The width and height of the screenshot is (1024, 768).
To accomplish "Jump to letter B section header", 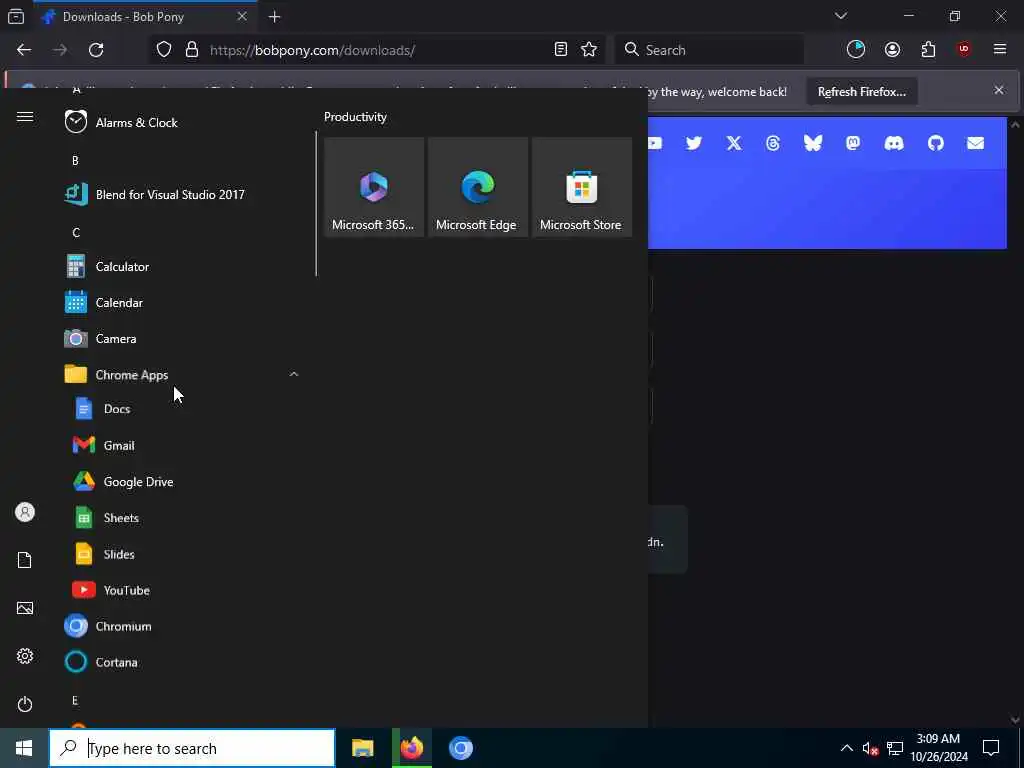I will [x=75, y=161].
